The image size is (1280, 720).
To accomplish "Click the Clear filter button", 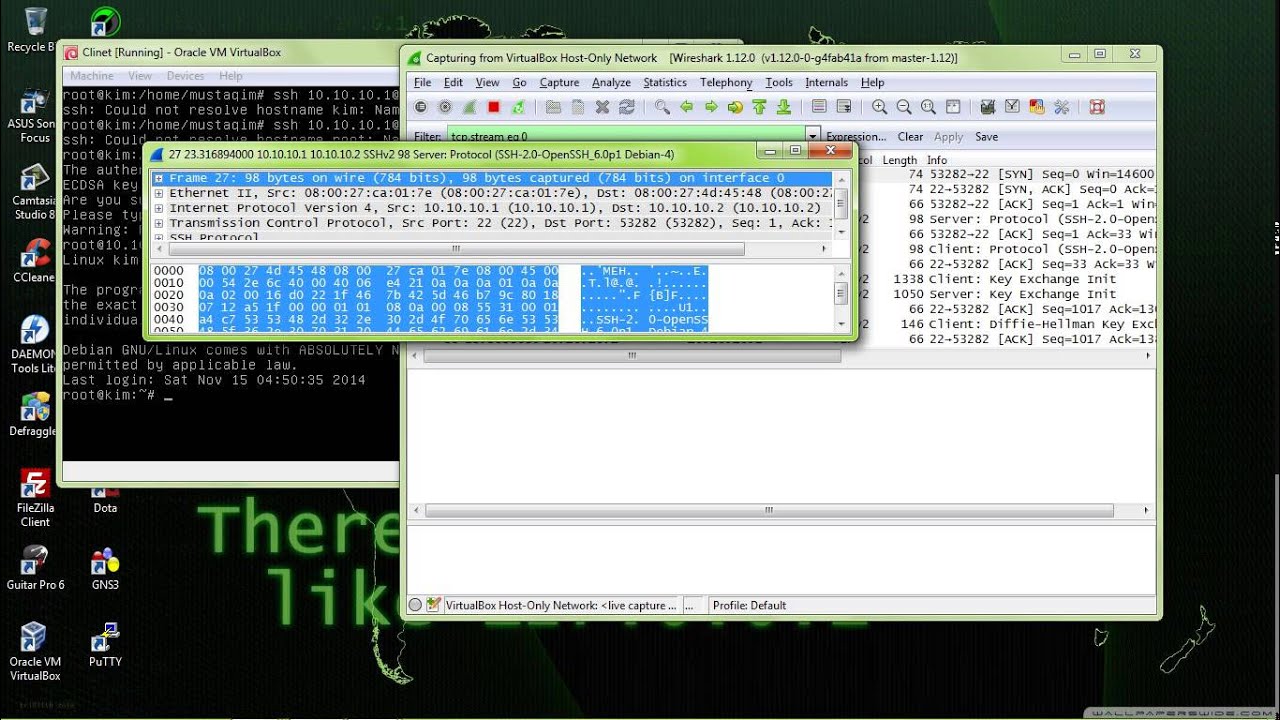I will [910, 137].
